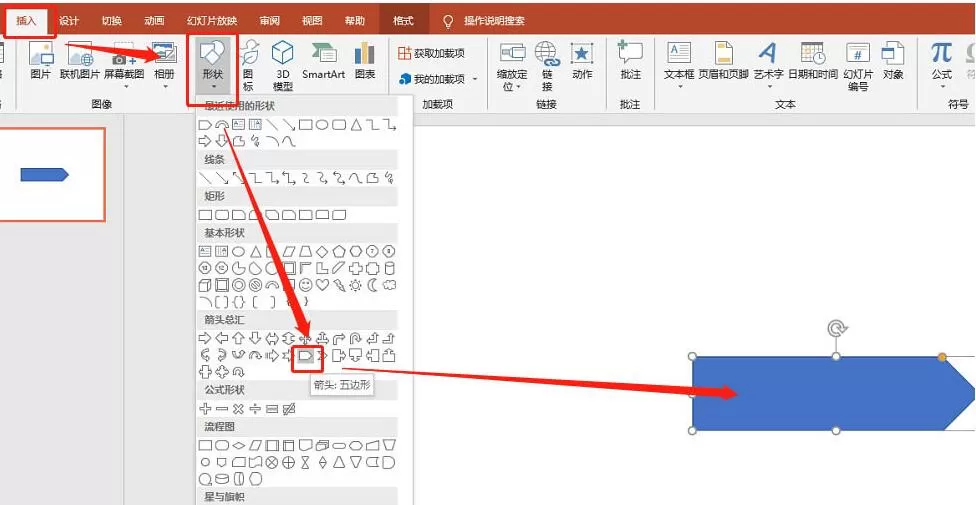This screenshot has height=505, width=976.
Task: Expand the 屏幕截图 dropdown arrow
Action: (124, 87)
